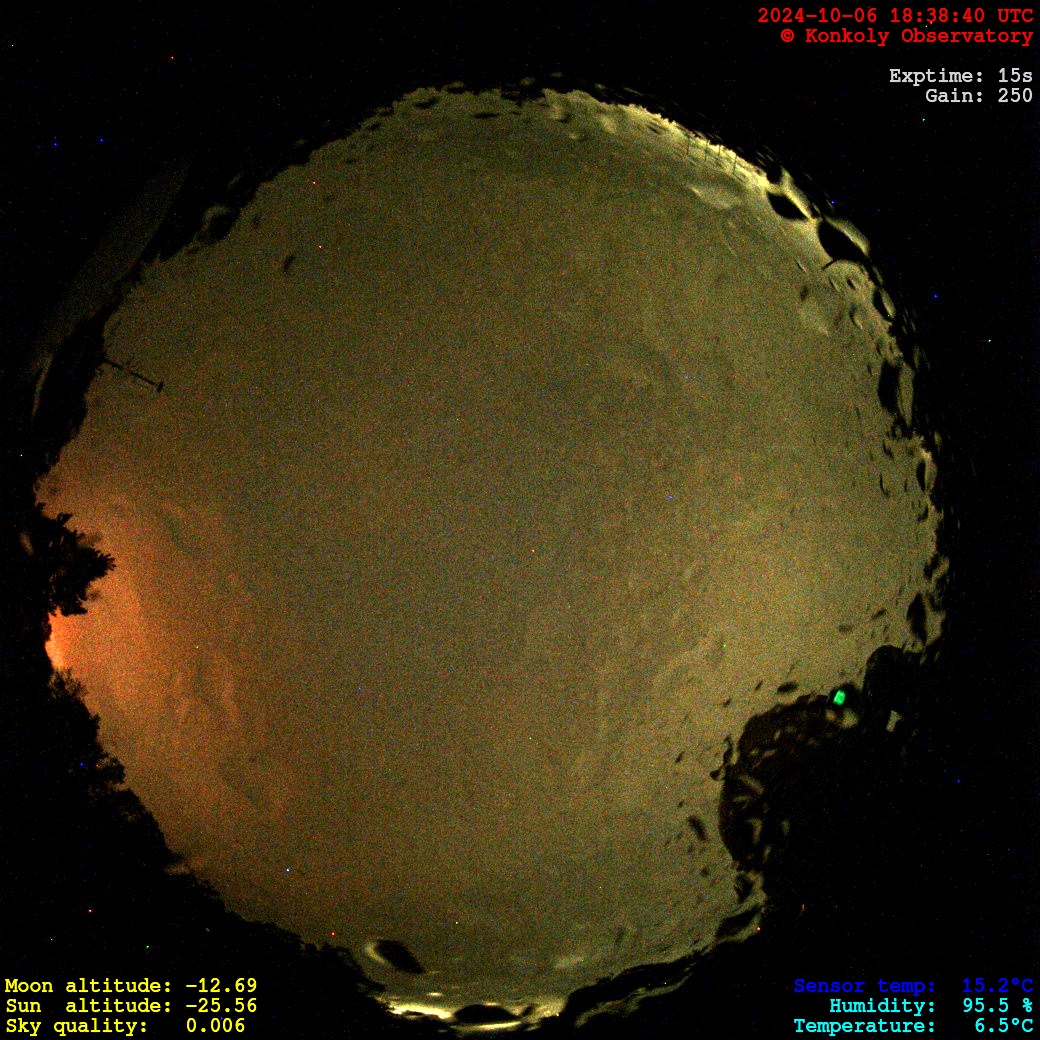Click the bright green light near the dome
Viewport: 1040px width, 1040px height.
point(839,697)
